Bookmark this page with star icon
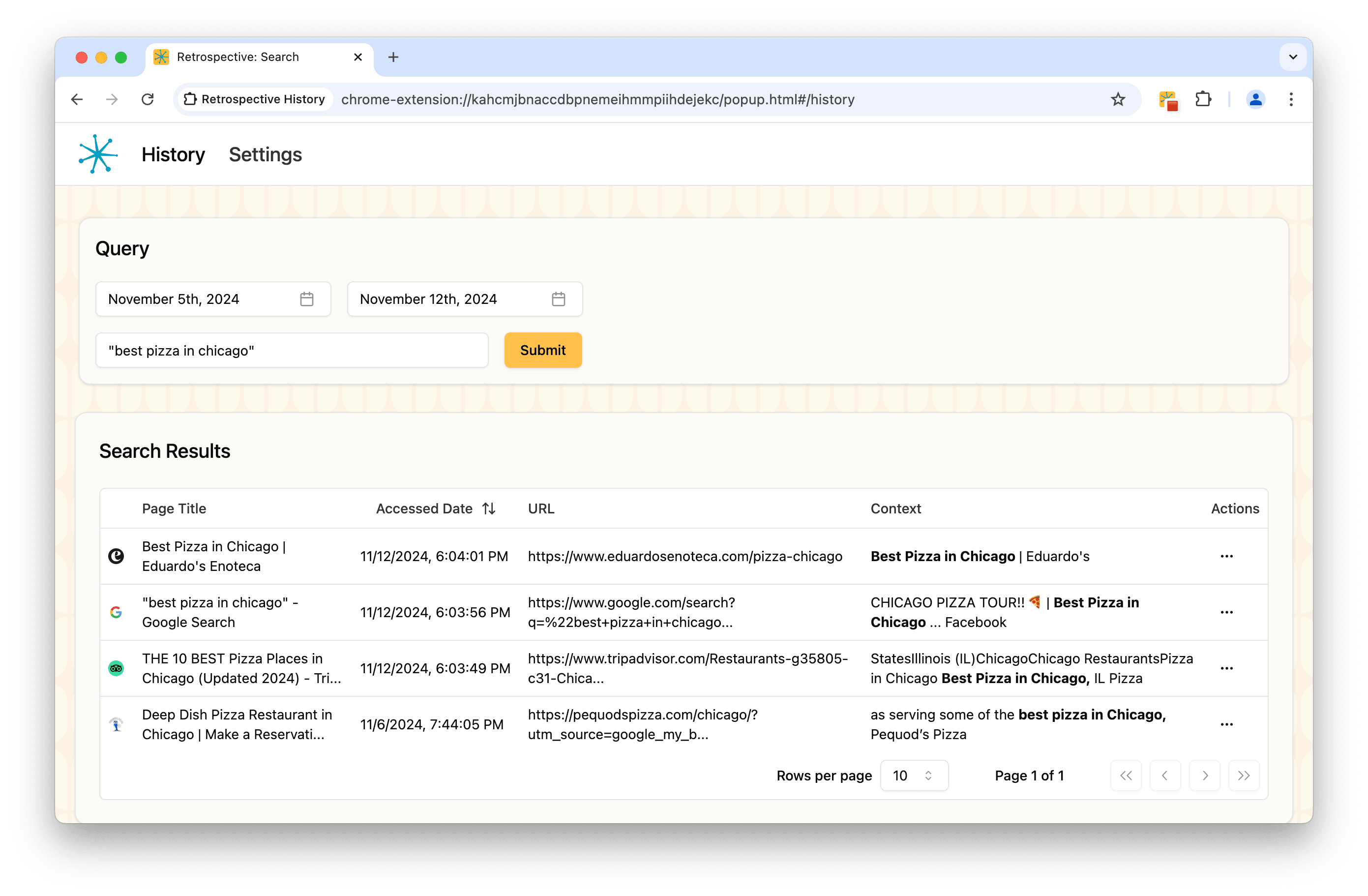The image size is (1368, 896). [x=1117, y=99]
